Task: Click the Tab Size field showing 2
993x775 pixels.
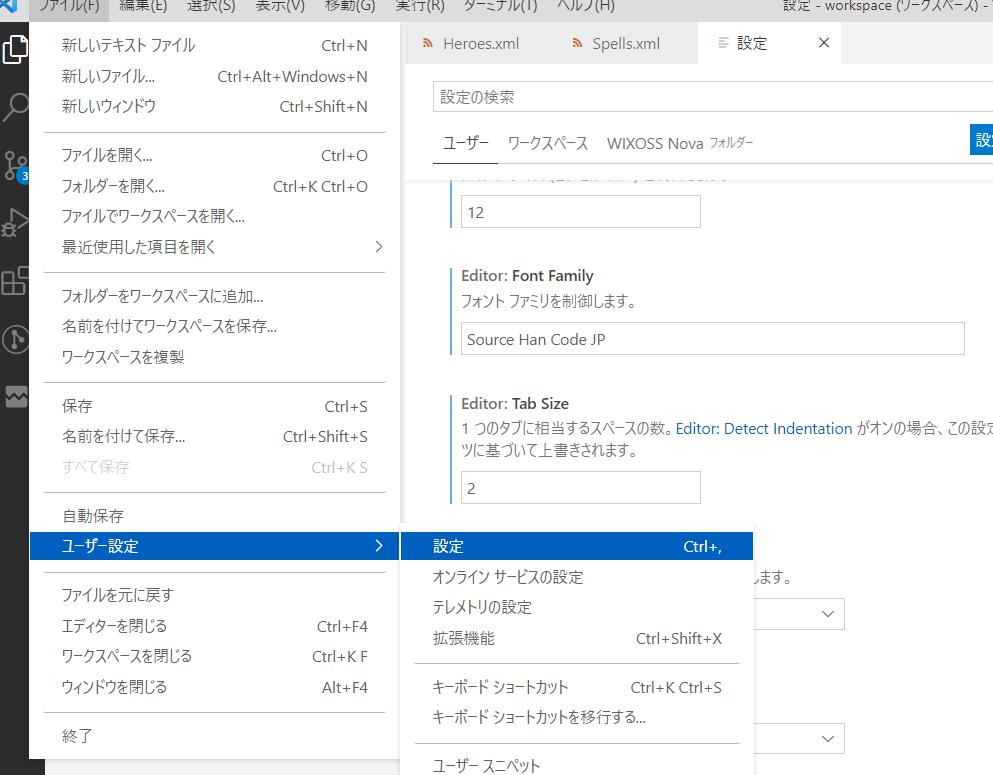Action: (x=580, y=488)
